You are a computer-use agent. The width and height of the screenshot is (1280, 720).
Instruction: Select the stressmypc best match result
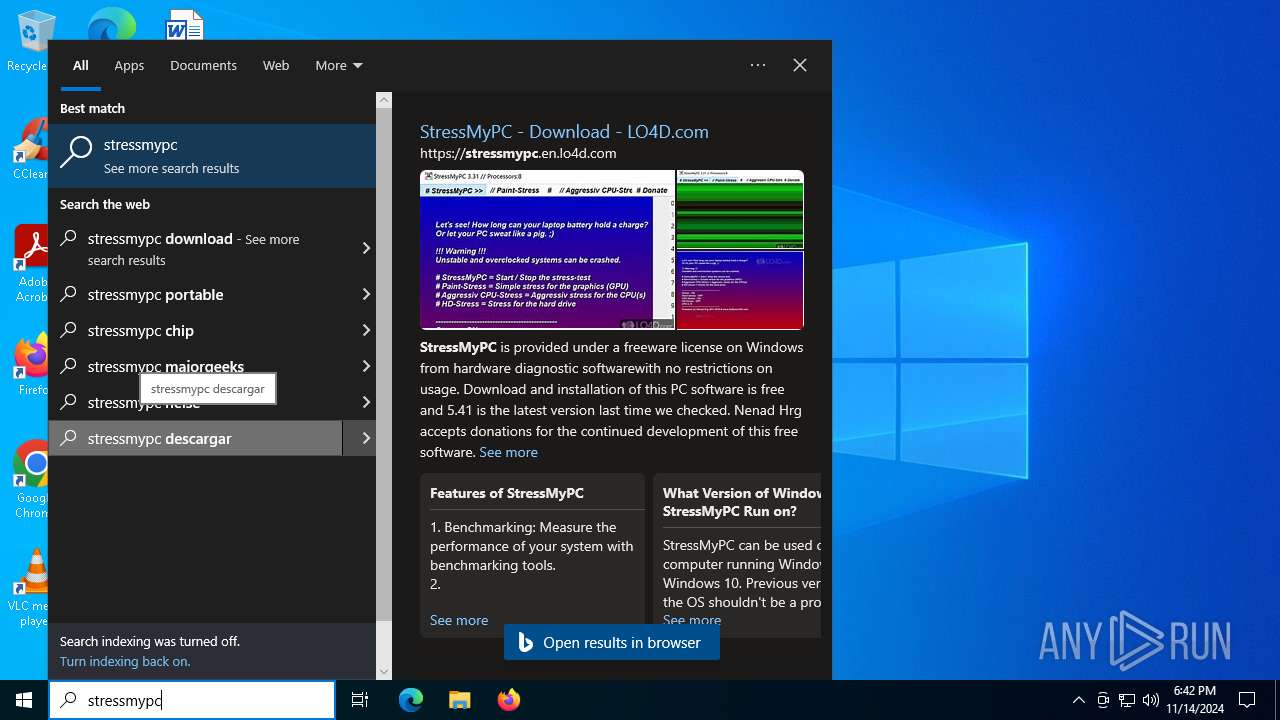212,156
